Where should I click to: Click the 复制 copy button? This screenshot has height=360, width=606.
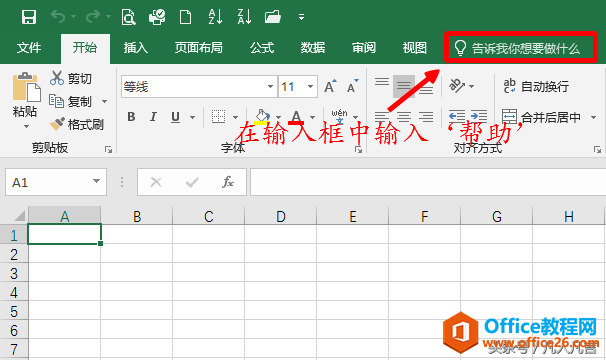click(x=71, y=101)
